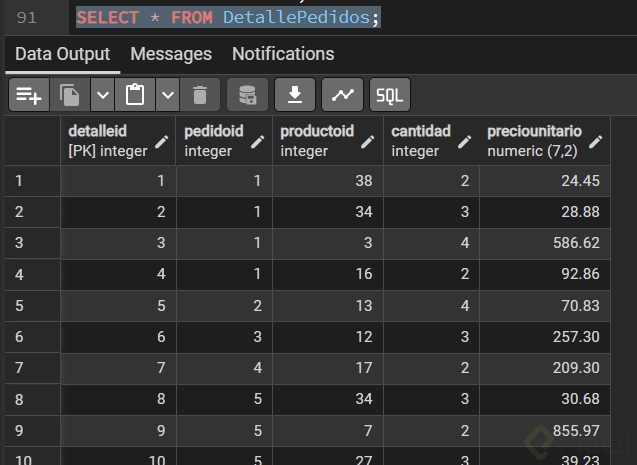Select the Data Output tab

[x=62, y=54]
